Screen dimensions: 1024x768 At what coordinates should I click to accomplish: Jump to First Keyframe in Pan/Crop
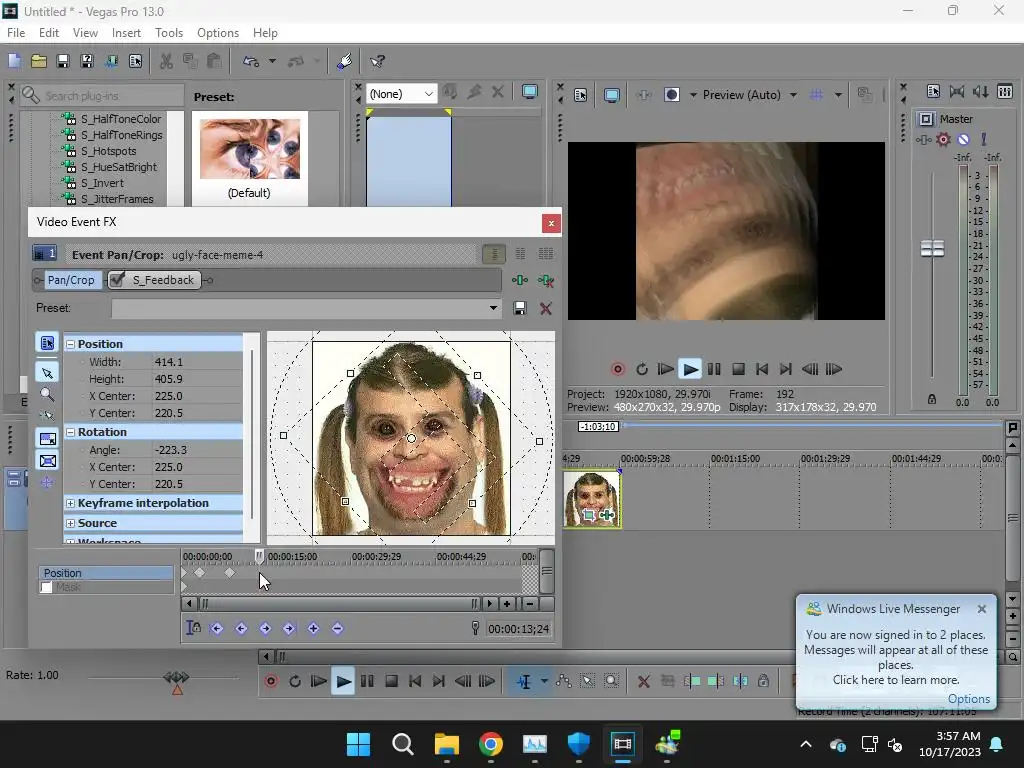(217, 628)
